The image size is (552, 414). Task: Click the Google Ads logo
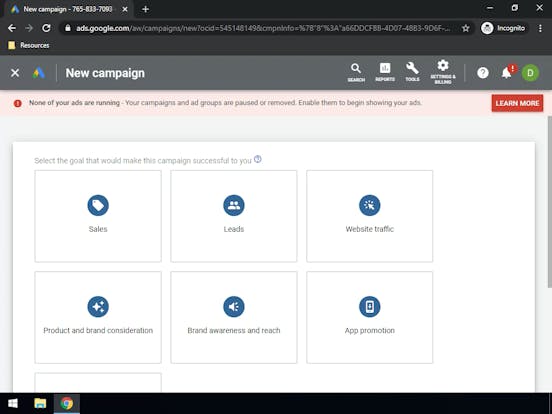point(38,73)
